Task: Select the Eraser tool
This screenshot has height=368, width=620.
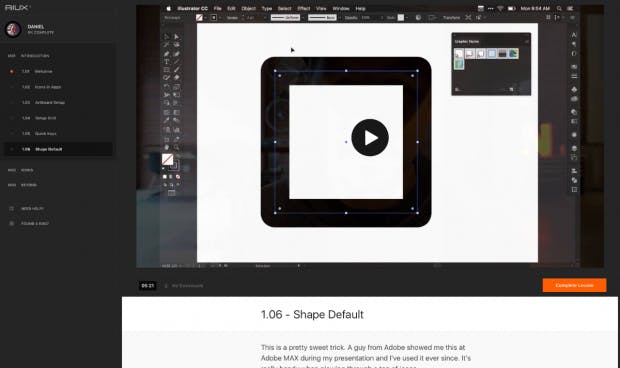Action: click(x=176, y=78)
